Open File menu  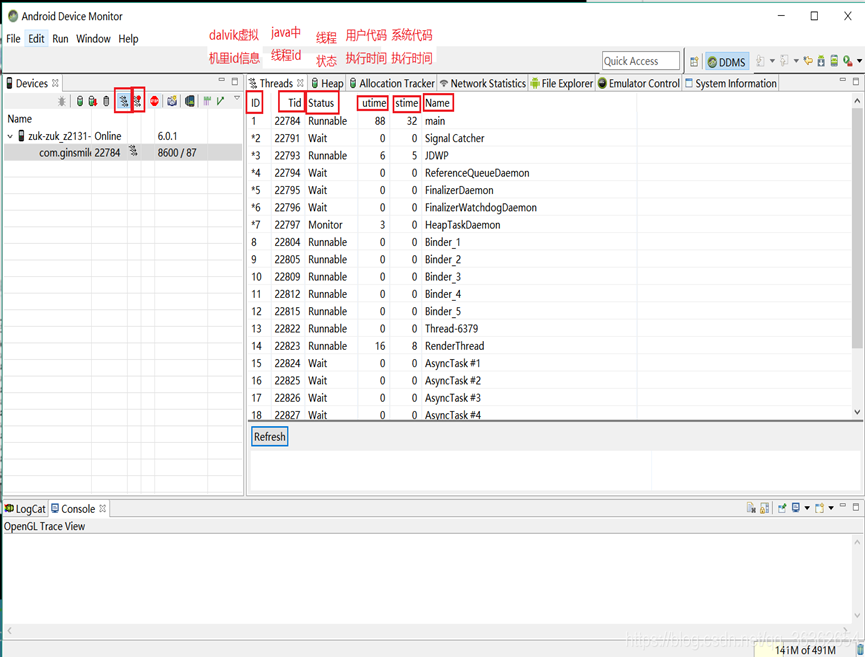(x=13, y=39)
